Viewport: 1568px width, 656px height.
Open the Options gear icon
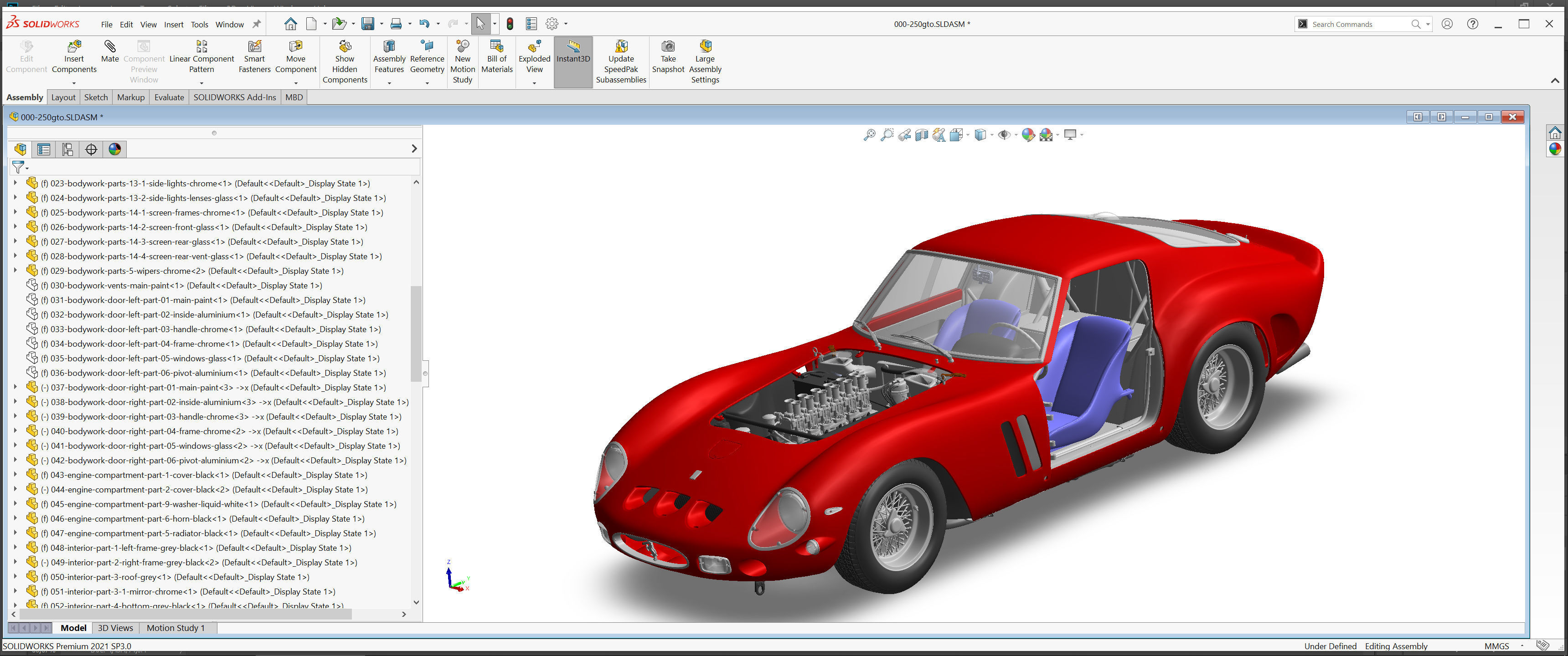click(x=552, y=24)
